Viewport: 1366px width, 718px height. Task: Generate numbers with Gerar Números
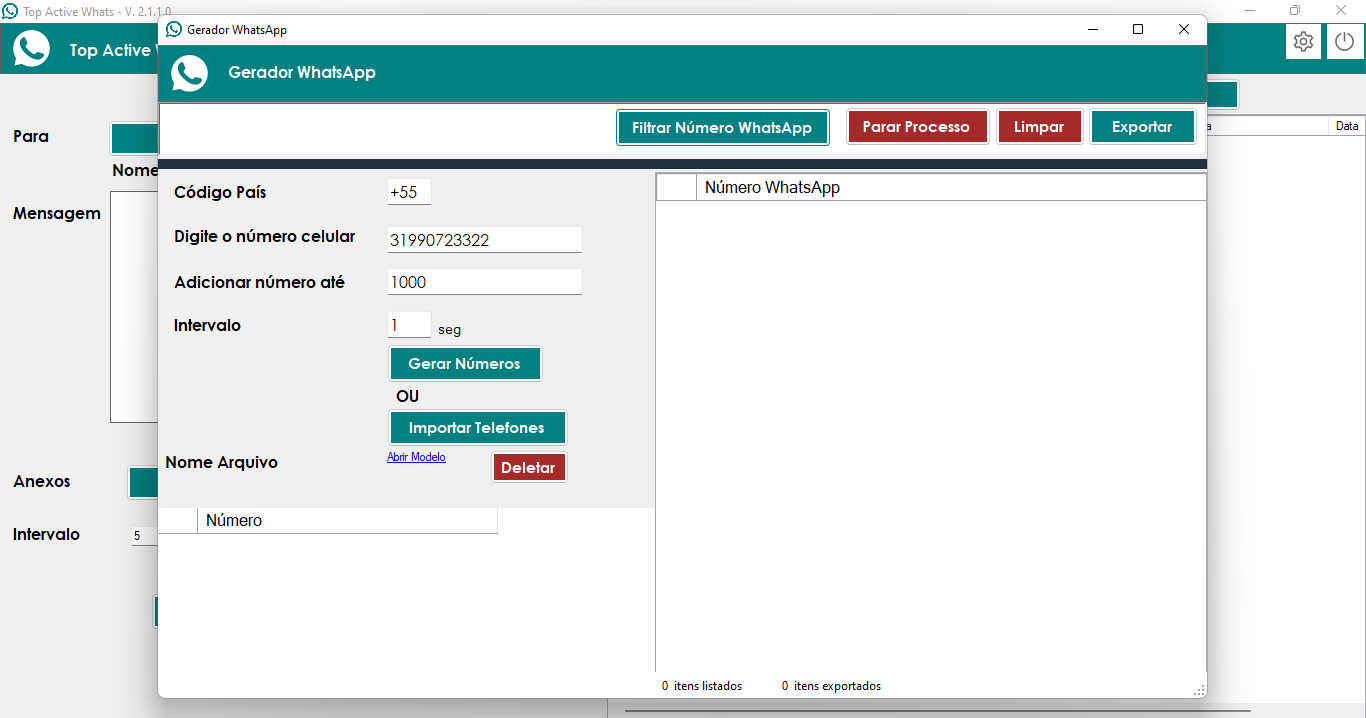pyautogui.click(x=465, y=364)
